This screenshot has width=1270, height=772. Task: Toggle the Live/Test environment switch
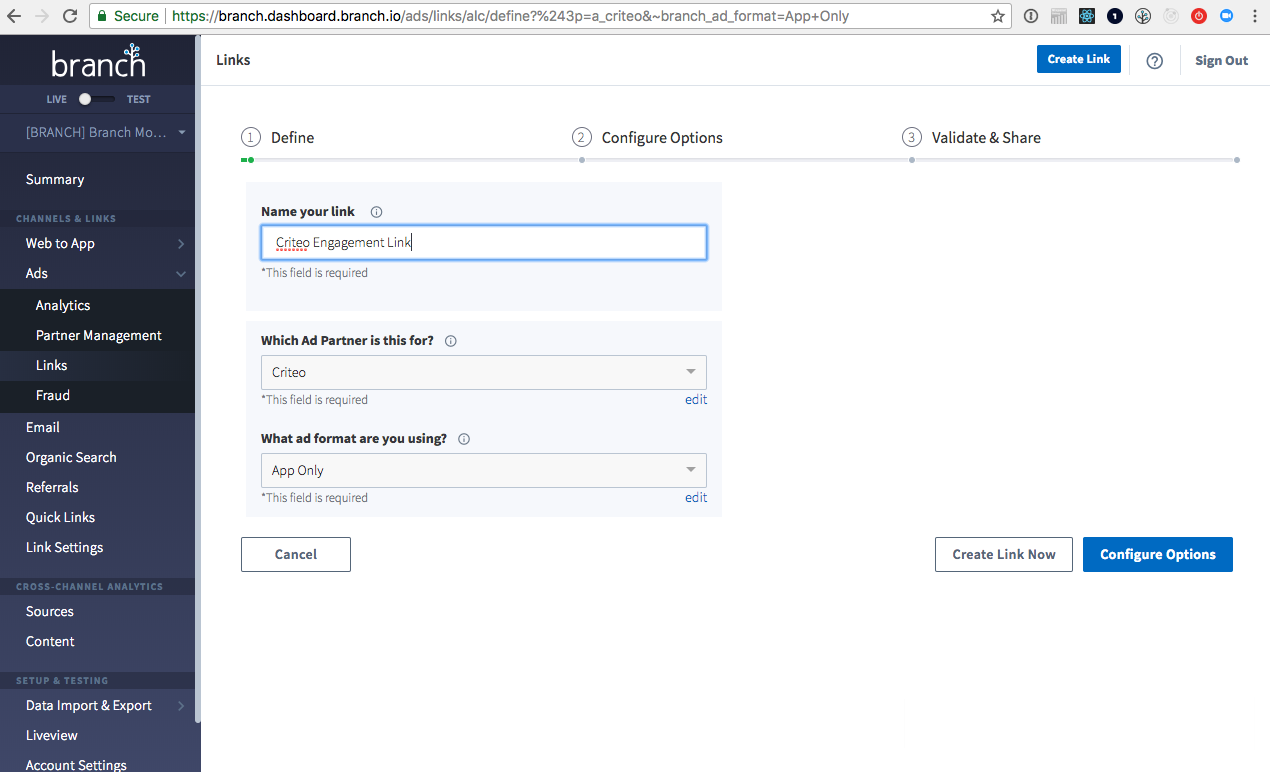coord(97,99)
